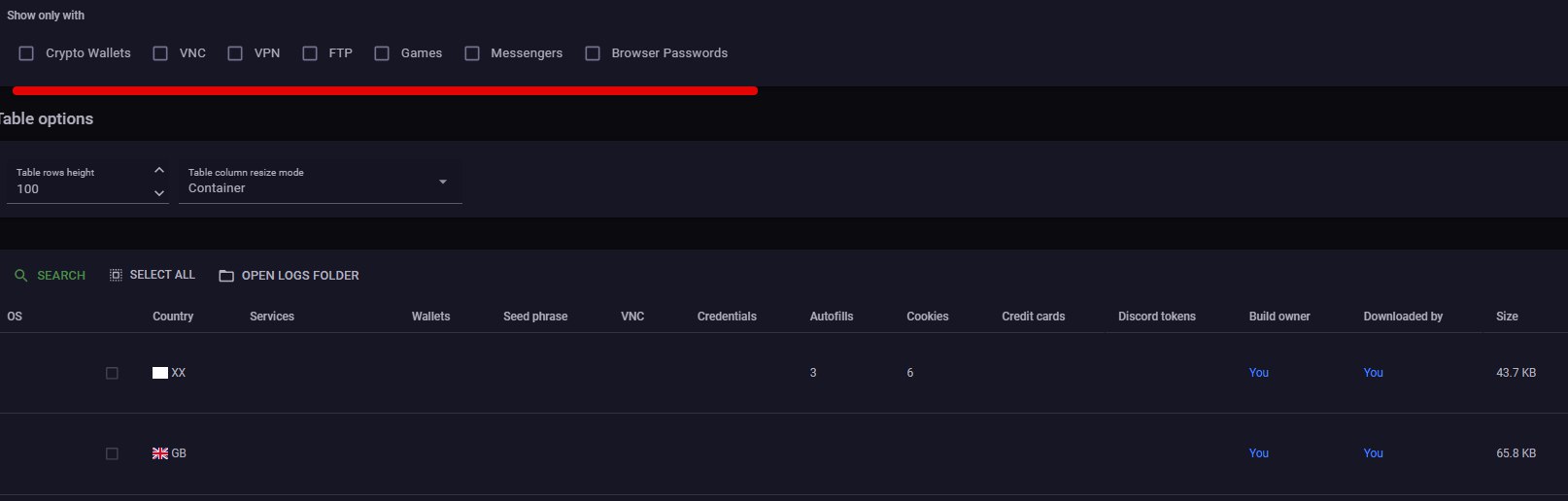The width and height of the screenshot is (1568, 501).
Task: Click the red horizontal bar under filters
Action: click(385, 90)
